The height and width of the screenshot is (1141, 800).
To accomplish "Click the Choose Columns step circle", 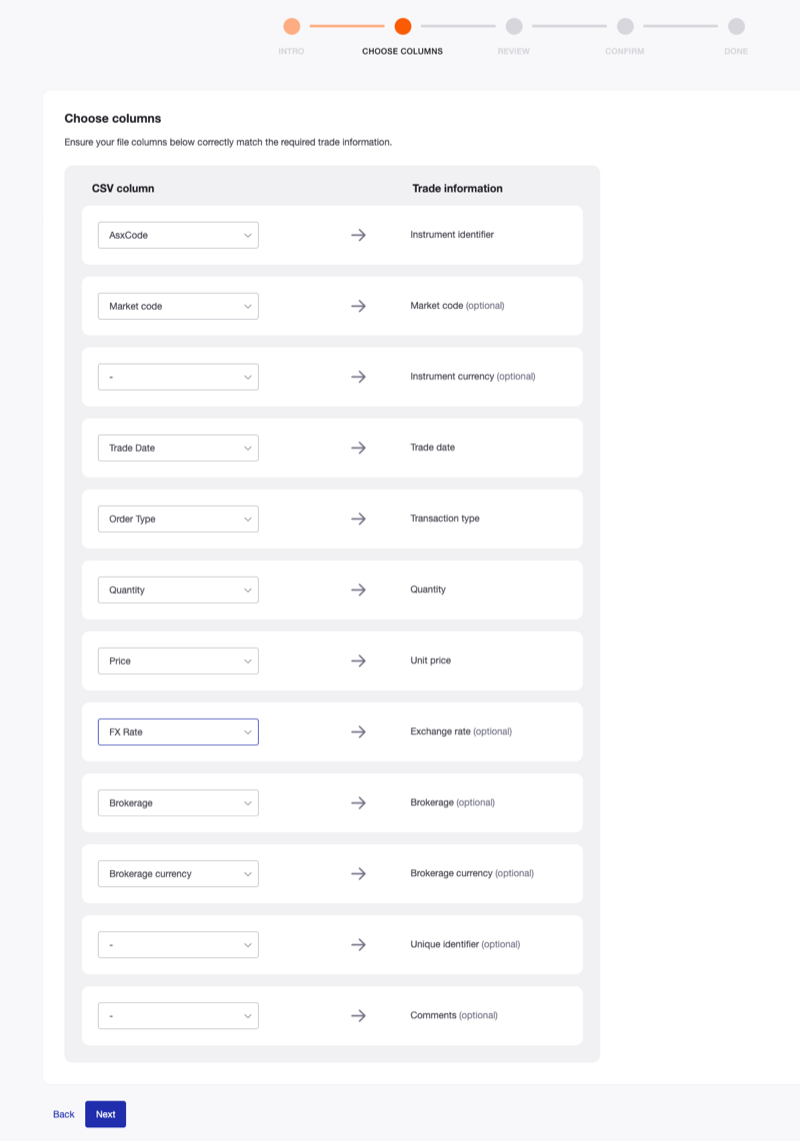I will click(403, 26).
